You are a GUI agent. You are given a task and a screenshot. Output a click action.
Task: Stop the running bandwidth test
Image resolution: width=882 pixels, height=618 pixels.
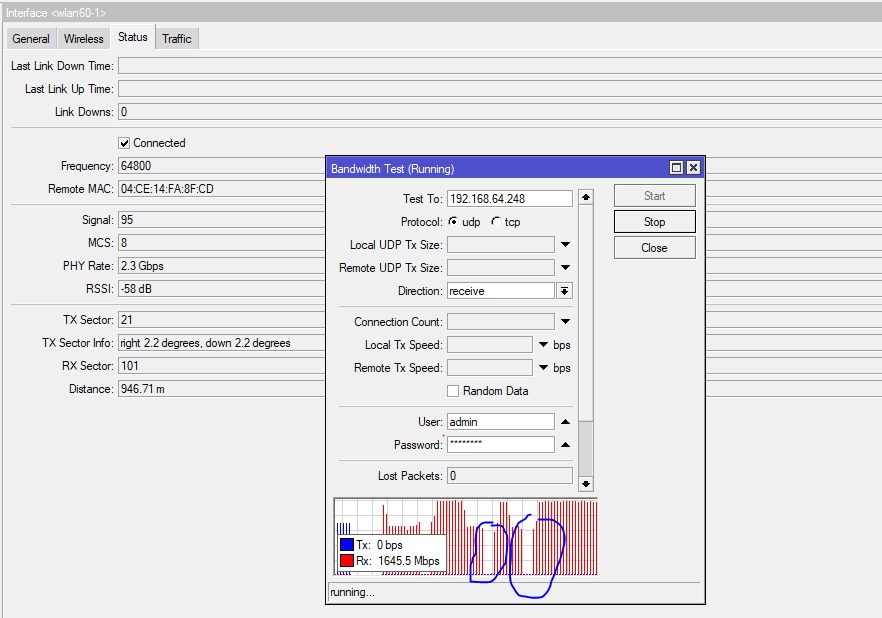tap(654, 222)
